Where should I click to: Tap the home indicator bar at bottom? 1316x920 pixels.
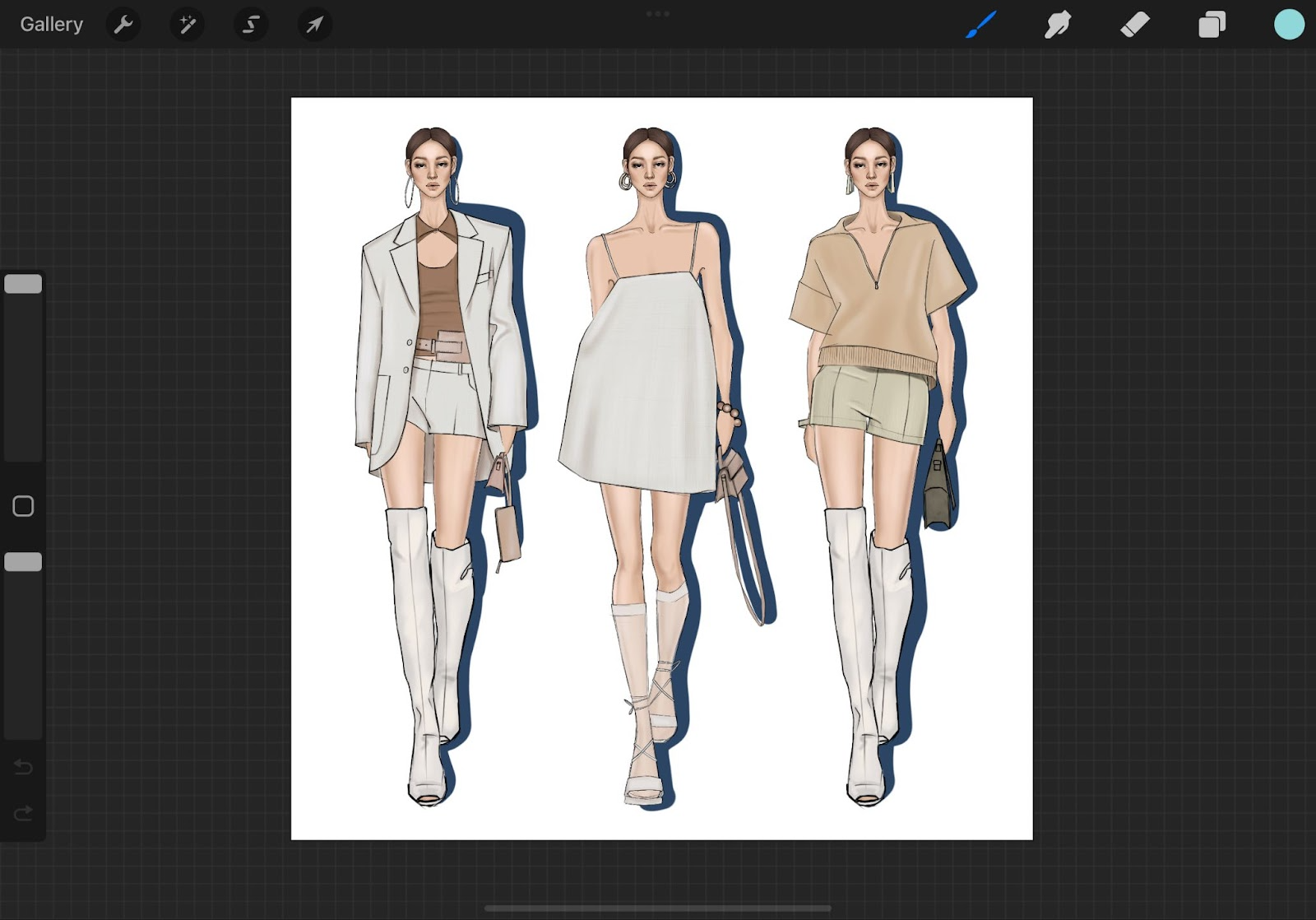(x=658, y=908)
